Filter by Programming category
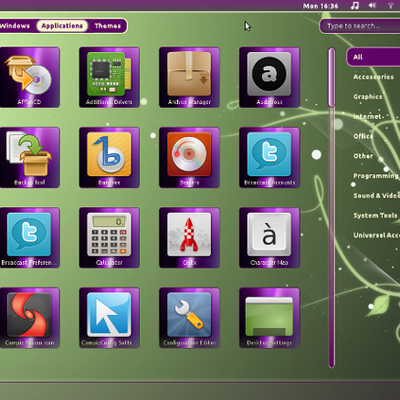The image size is (400, 400). (376, 176)
